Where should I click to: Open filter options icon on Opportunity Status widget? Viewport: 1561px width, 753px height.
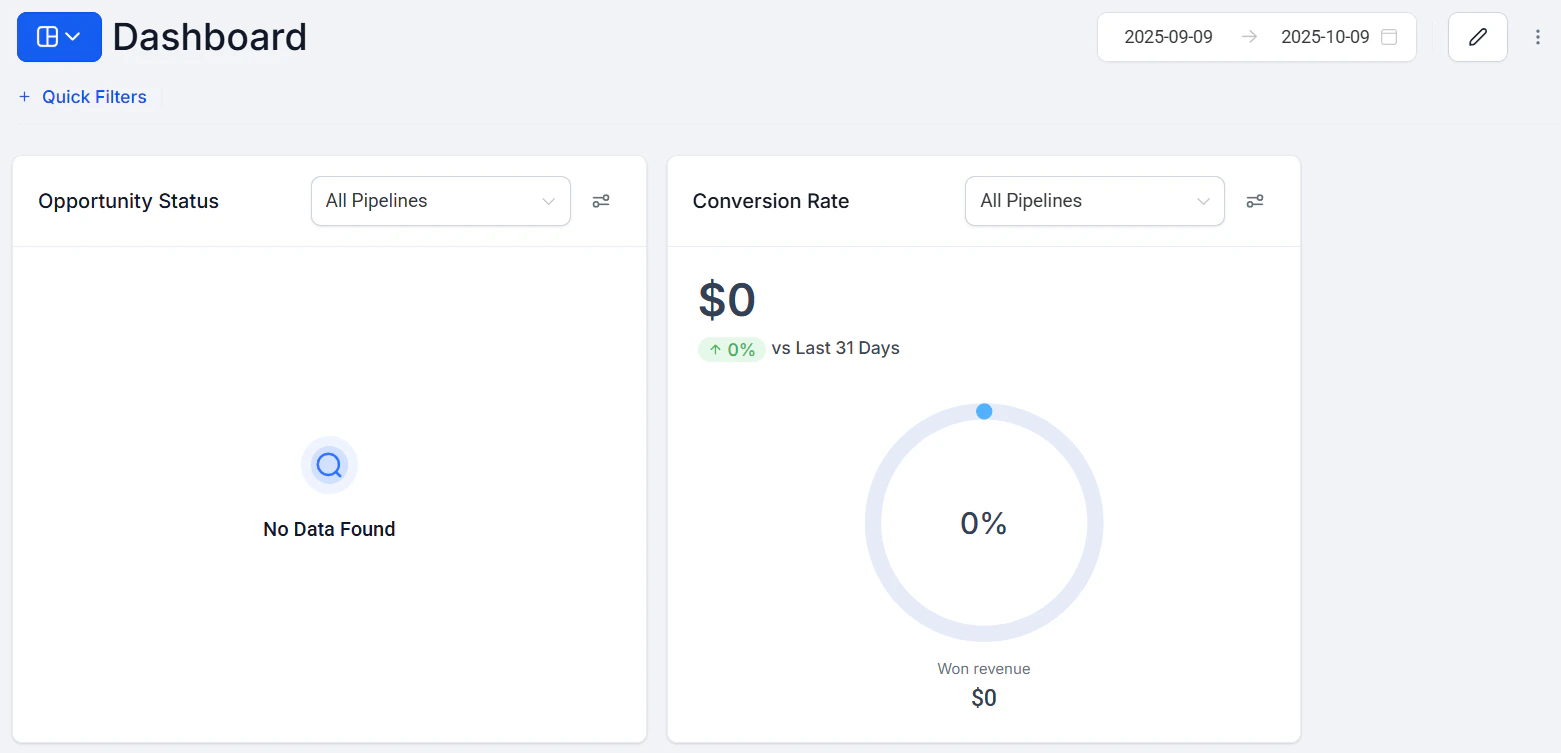601,201
